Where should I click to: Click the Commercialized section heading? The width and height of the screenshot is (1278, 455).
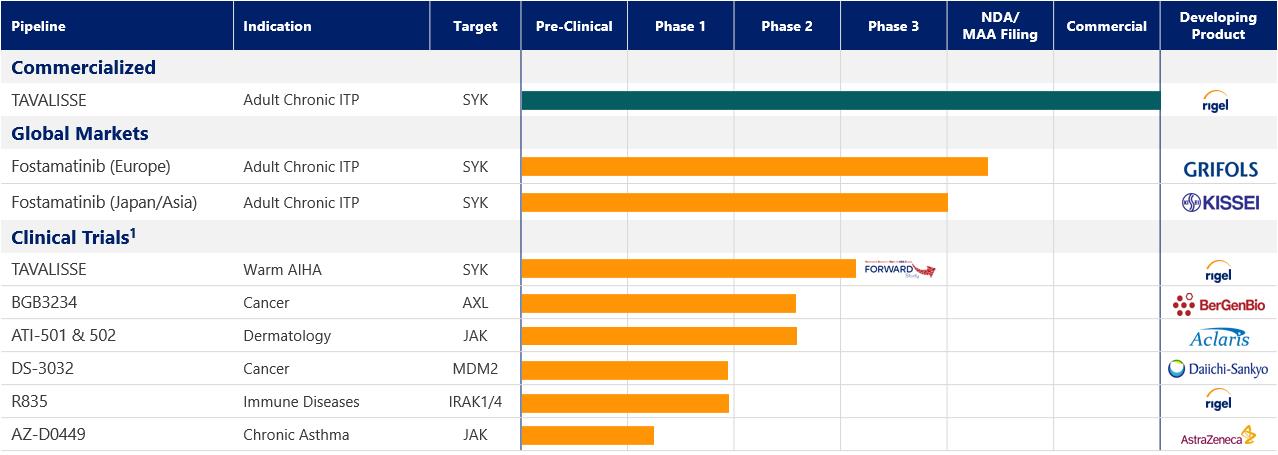(x=83, y=67)
